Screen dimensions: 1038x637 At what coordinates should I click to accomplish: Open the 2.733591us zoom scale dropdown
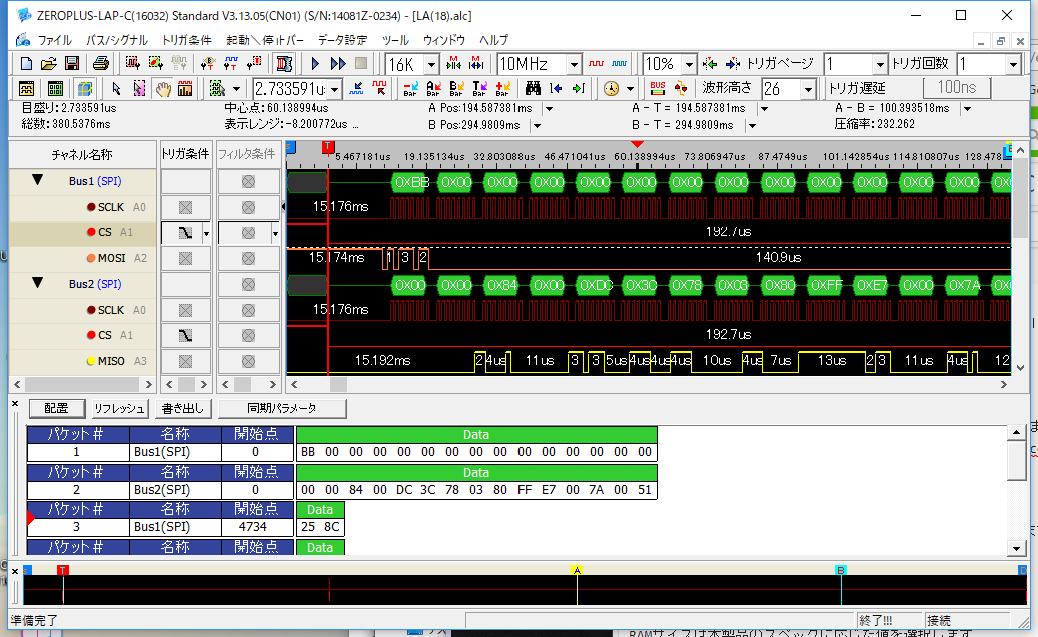(x=334, y=89)
